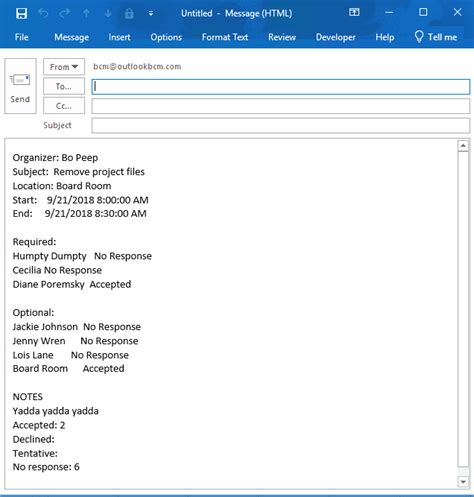Switch to the Format Text tab
Screen dimensions: 474x497
point(225,37)
